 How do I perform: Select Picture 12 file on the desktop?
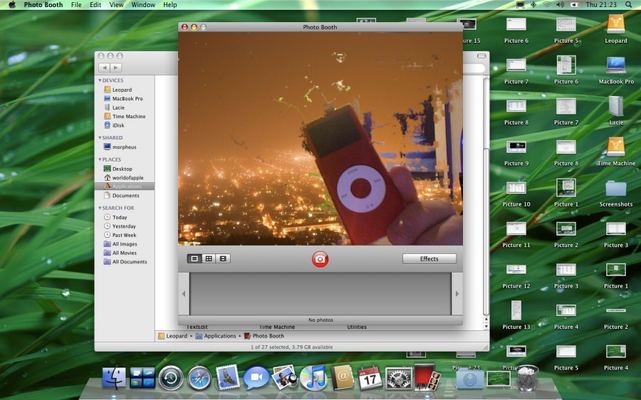pos(516,275)
